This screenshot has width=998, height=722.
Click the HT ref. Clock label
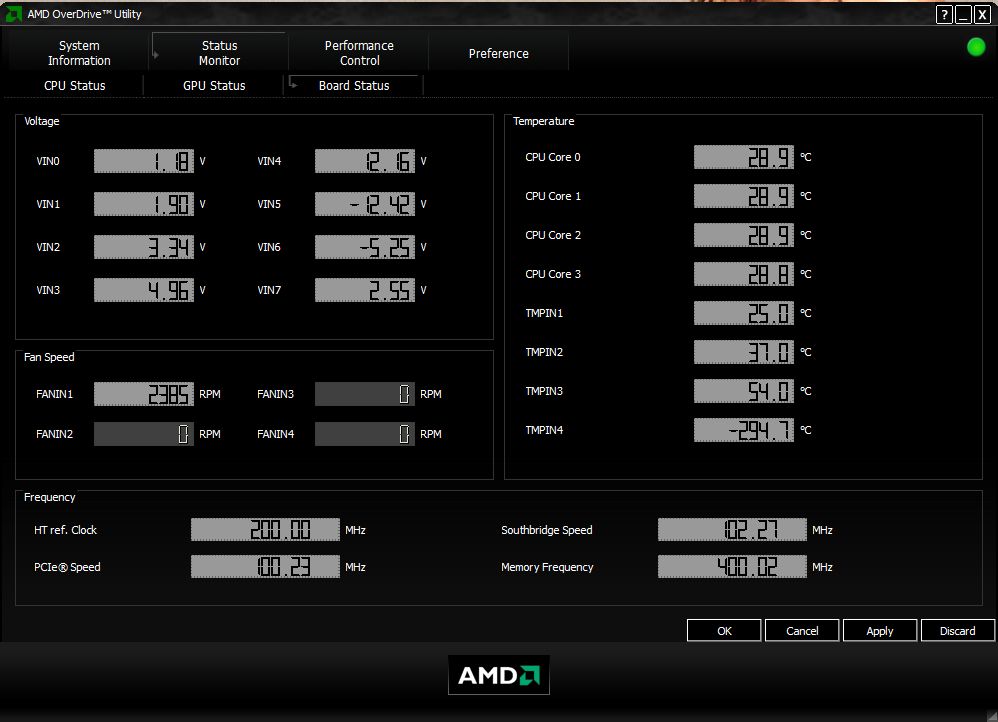[x=66, y=530]
